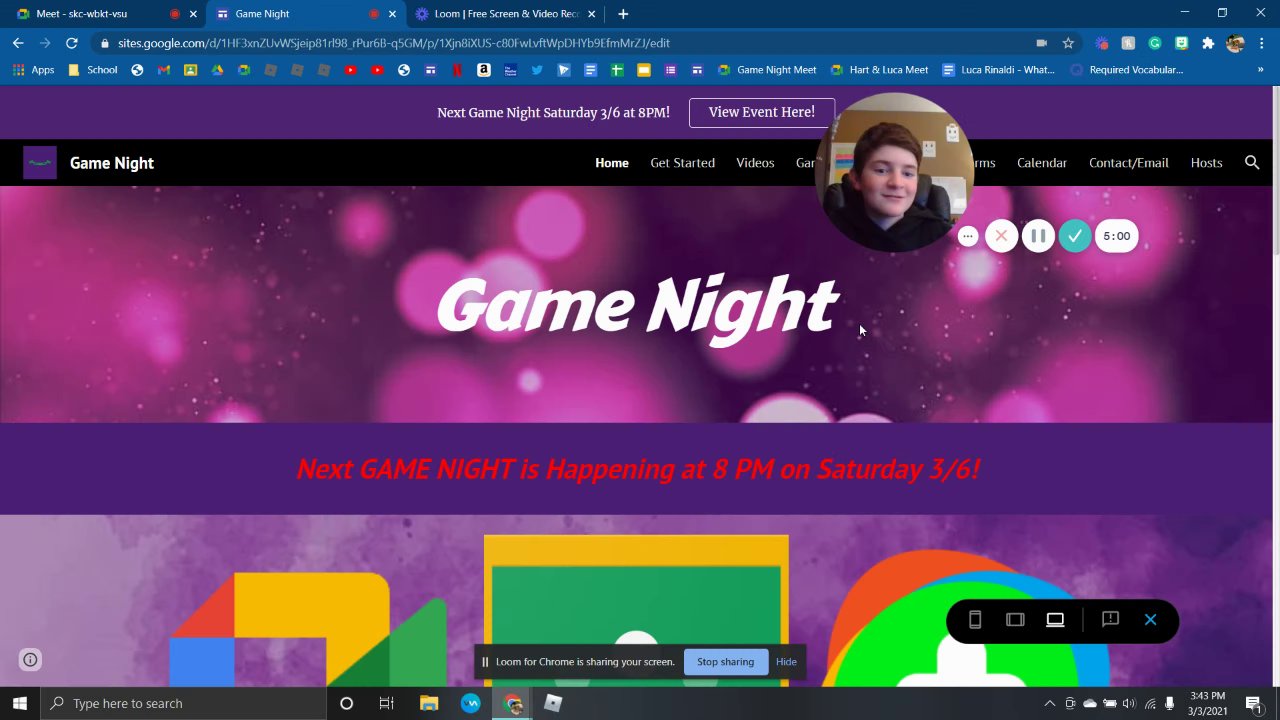Show hidden system tray icons
The height and width of the screenshot is (720, 1280).
pos(1050,703)
